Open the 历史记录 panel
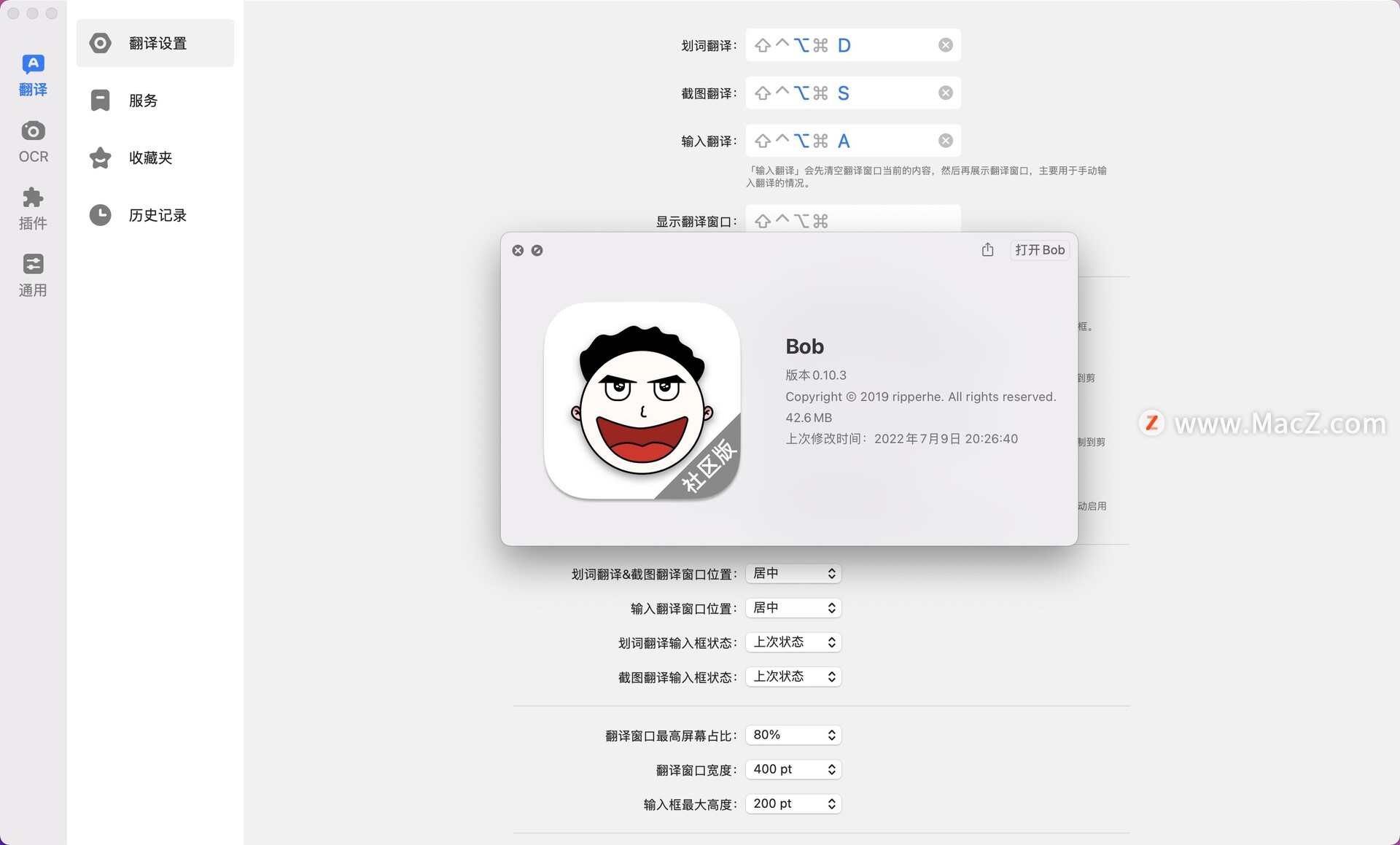Viewport: 1400px width, 845px height. click(x=156, y=214)
